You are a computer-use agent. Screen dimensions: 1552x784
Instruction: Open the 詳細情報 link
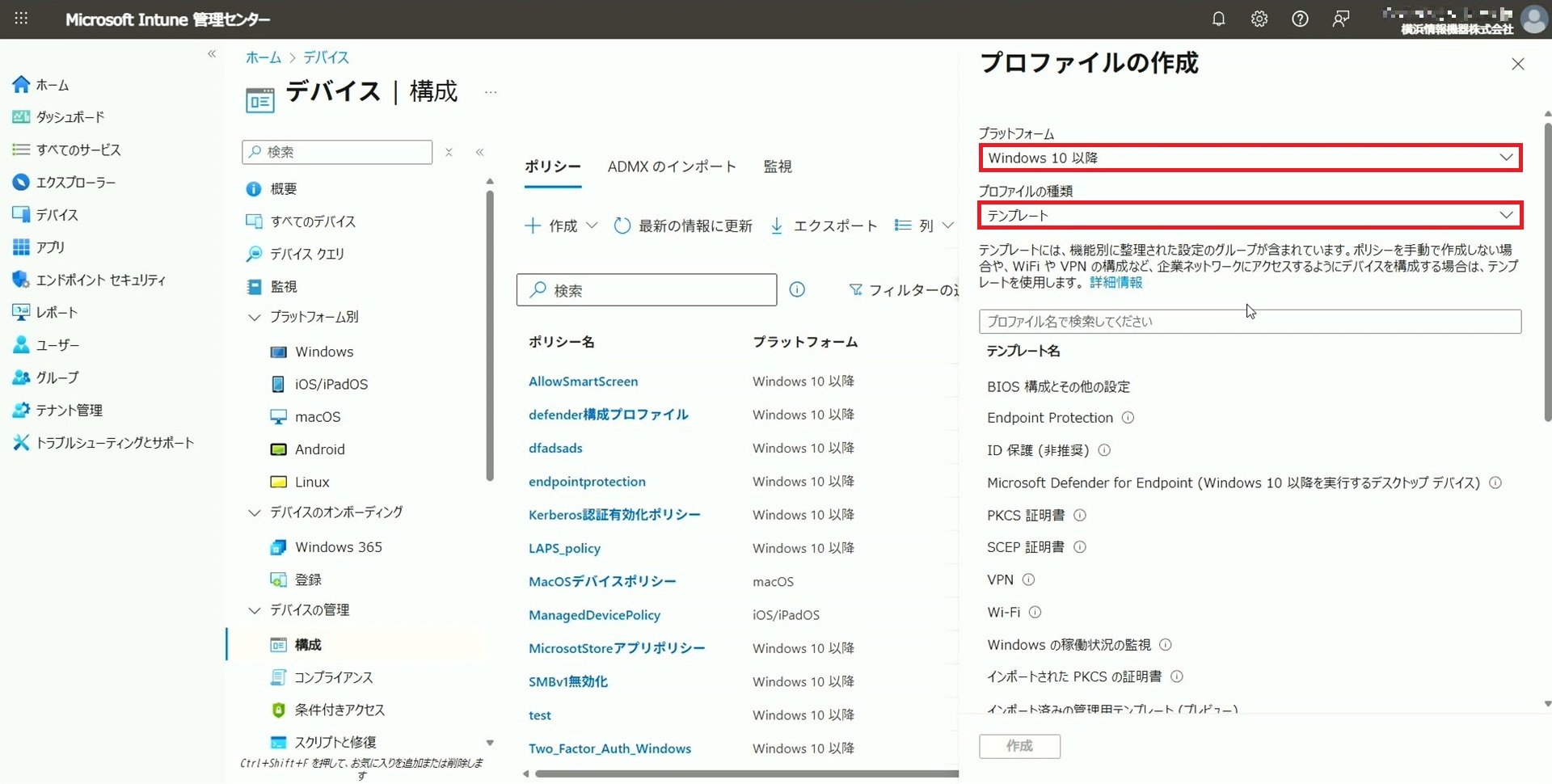[1115, 282]
